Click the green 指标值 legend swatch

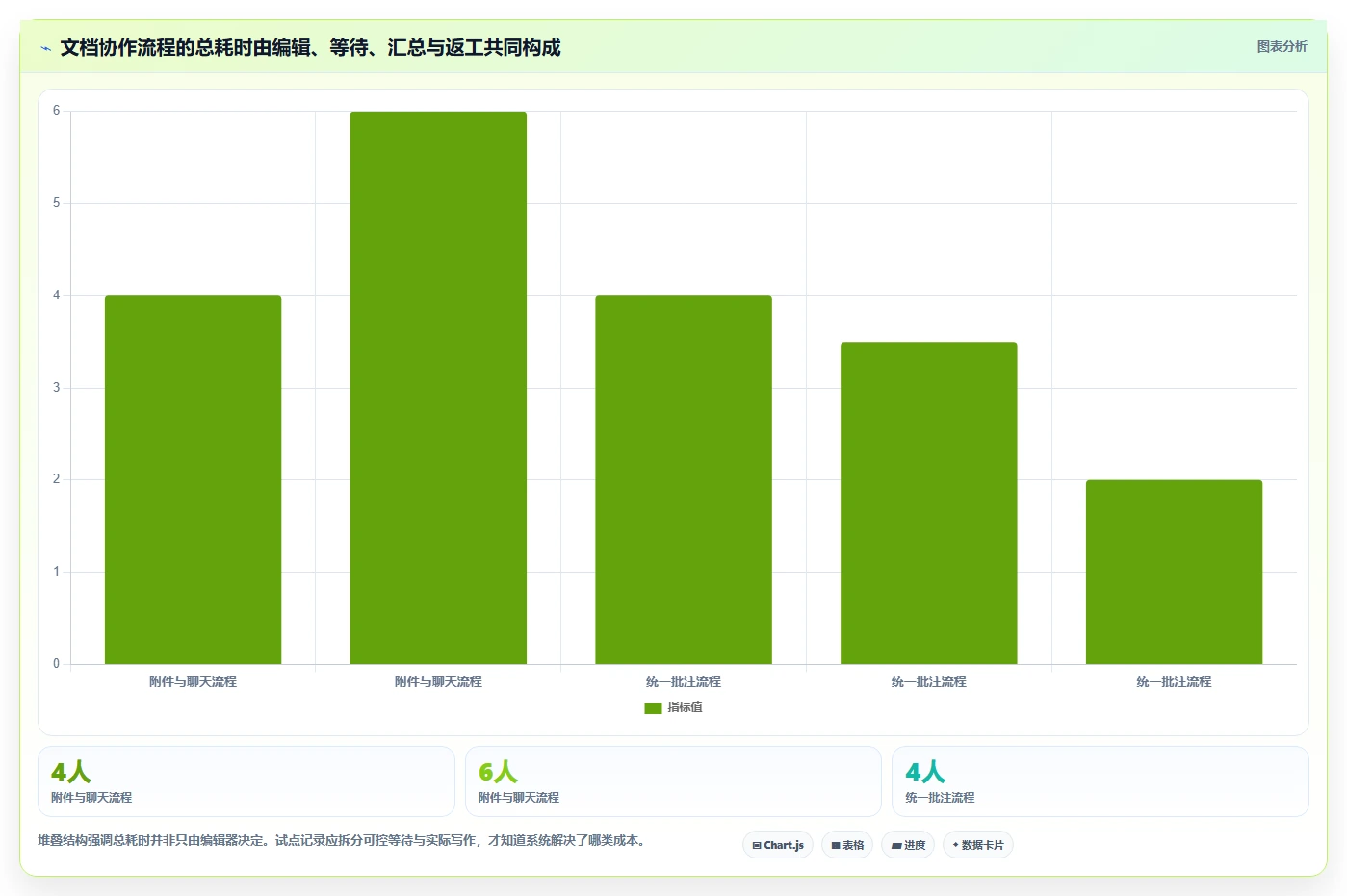pyautogui.click(x=653, y=707)
